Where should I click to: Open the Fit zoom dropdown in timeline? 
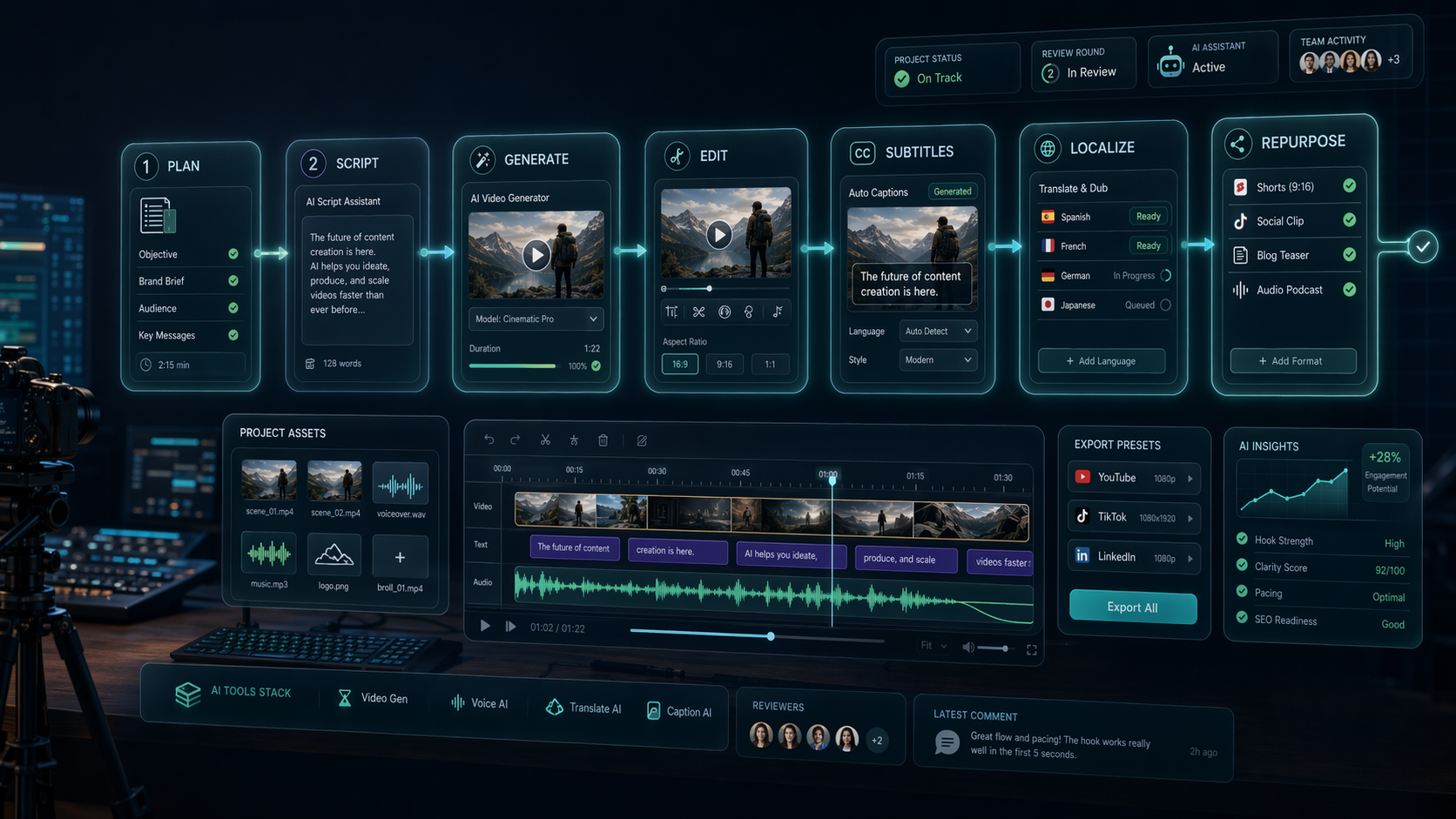tap(934, 646)
